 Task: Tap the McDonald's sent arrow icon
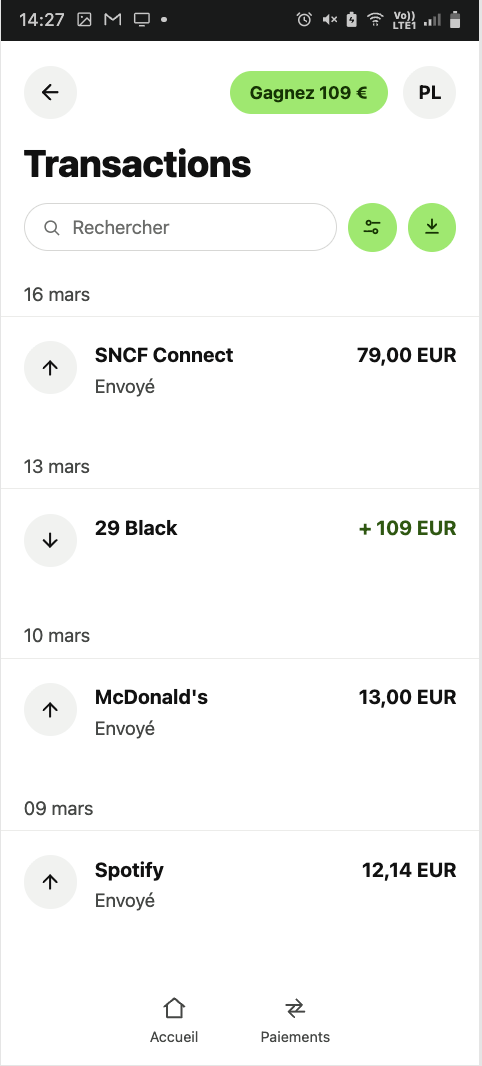(50, 709)
